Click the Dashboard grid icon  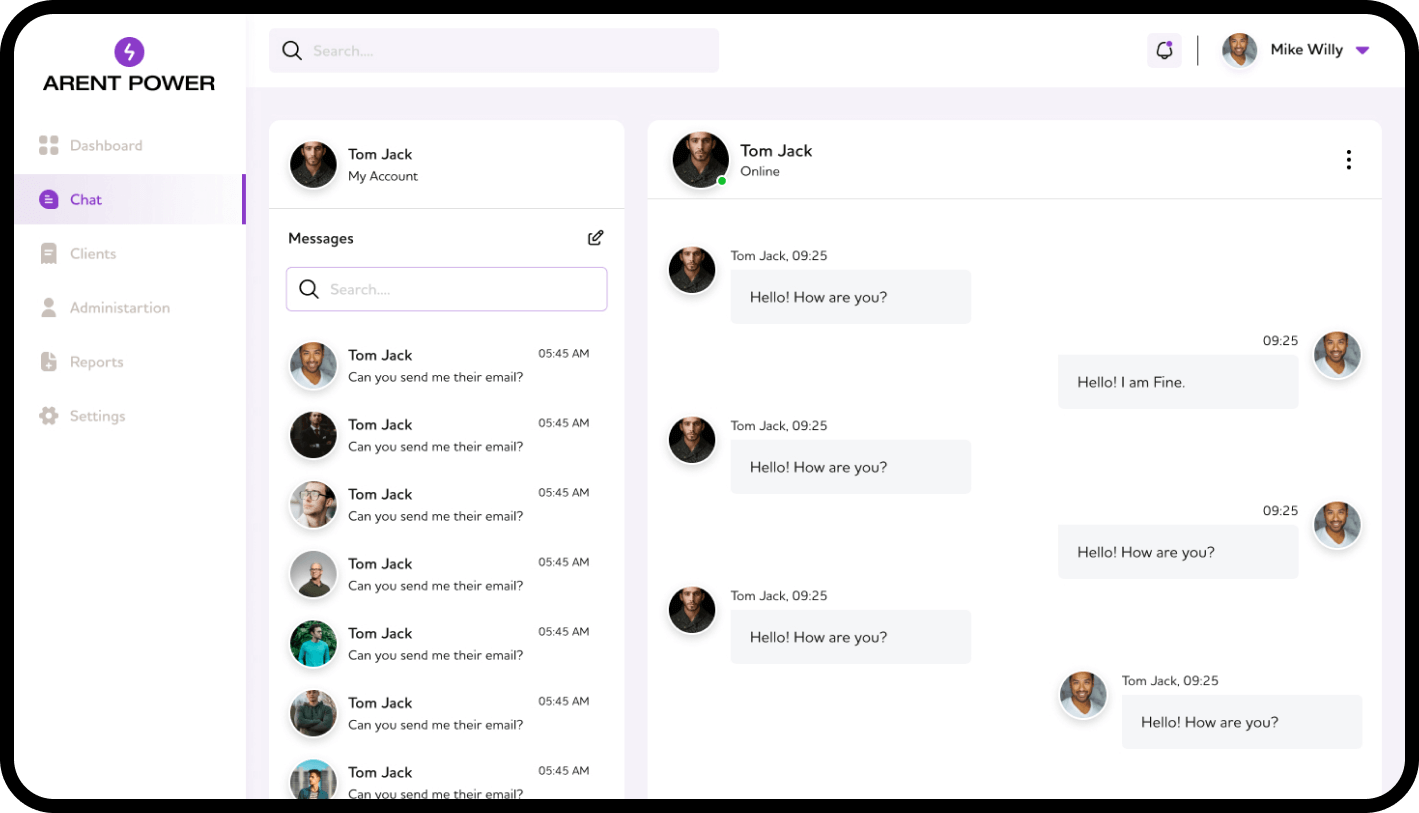pos(49,146)
